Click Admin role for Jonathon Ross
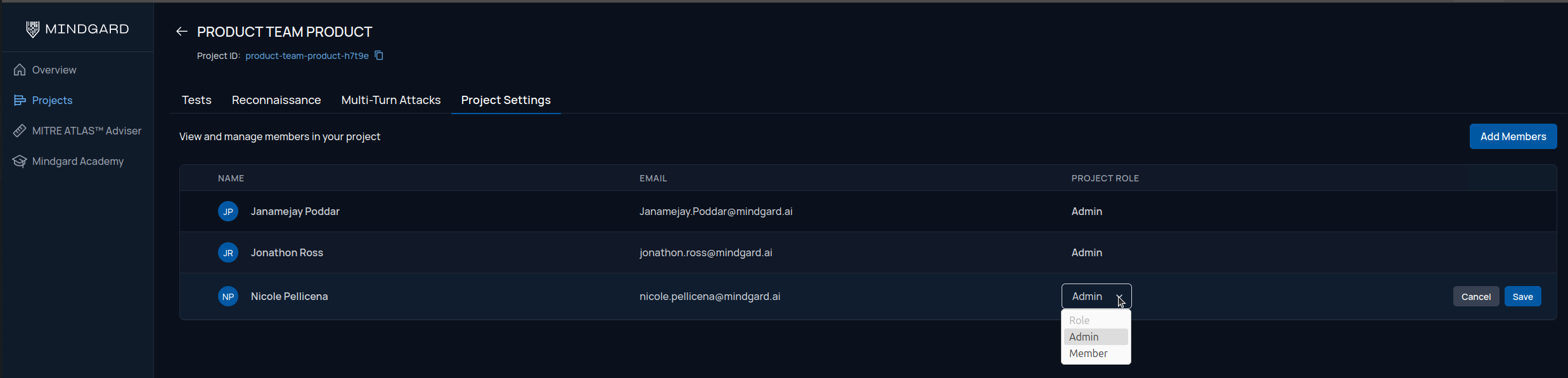 pos(1087,252)
